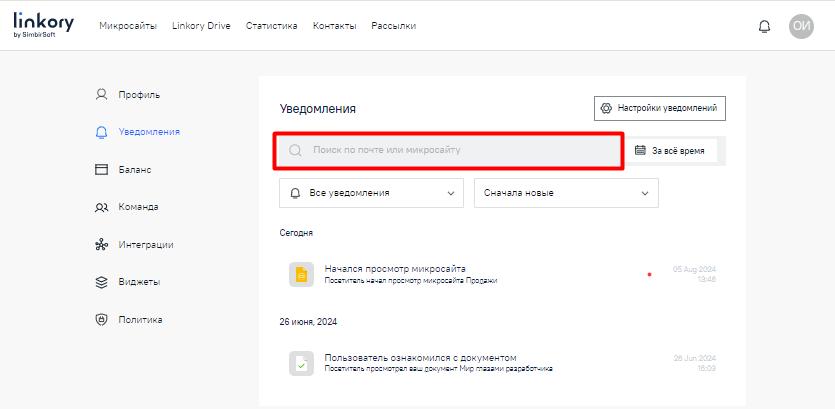Click the Профиль person icon in sidebar
This screenshot has height=409, width=835.
pos(101,95)
